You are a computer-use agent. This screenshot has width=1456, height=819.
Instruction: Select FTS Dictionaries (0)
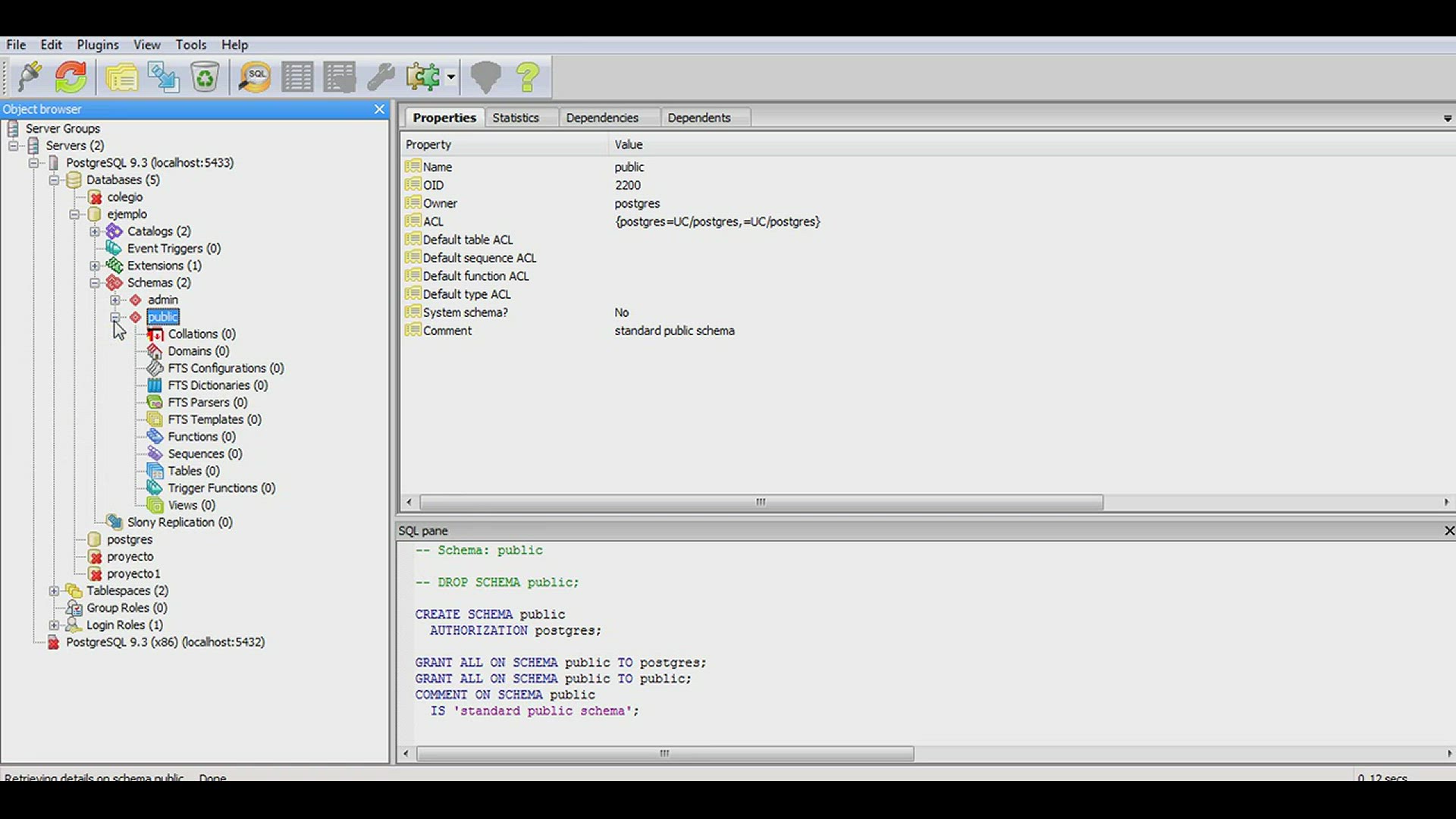(x=218, y=385)
